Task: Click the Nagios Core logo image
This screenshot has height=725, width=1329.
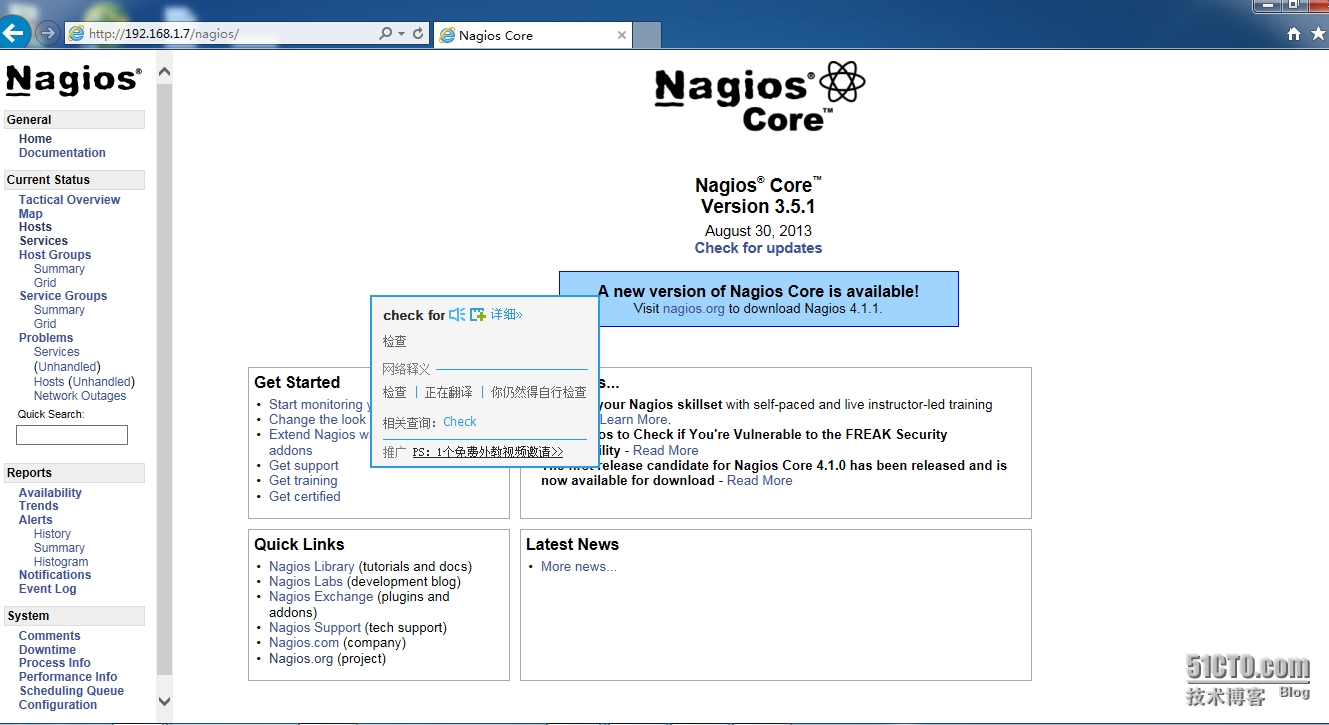Action: tap(760, 96)
